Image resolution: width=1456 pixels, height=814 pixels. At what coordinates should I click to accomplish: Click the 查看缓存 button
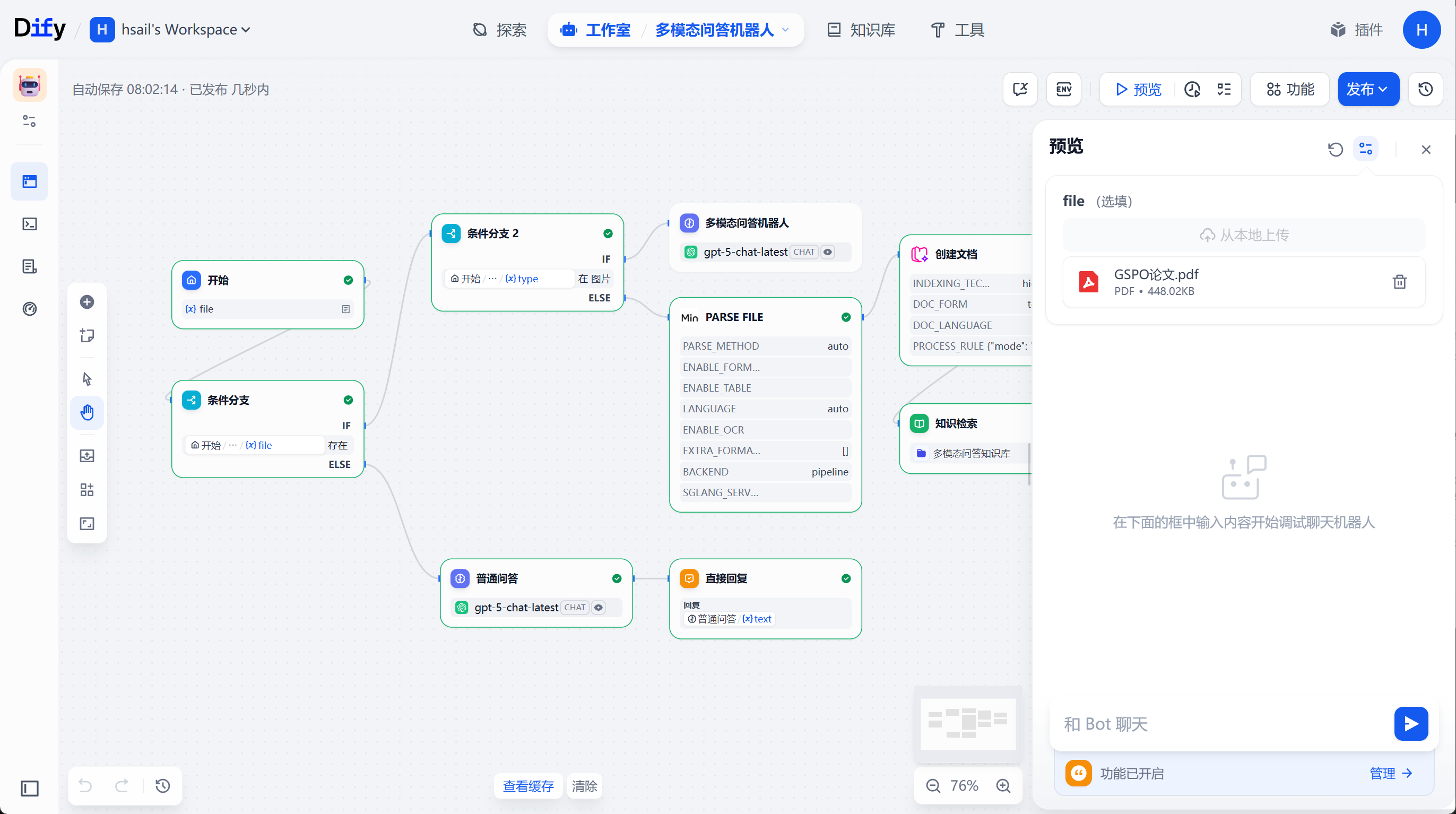point(528,786)
